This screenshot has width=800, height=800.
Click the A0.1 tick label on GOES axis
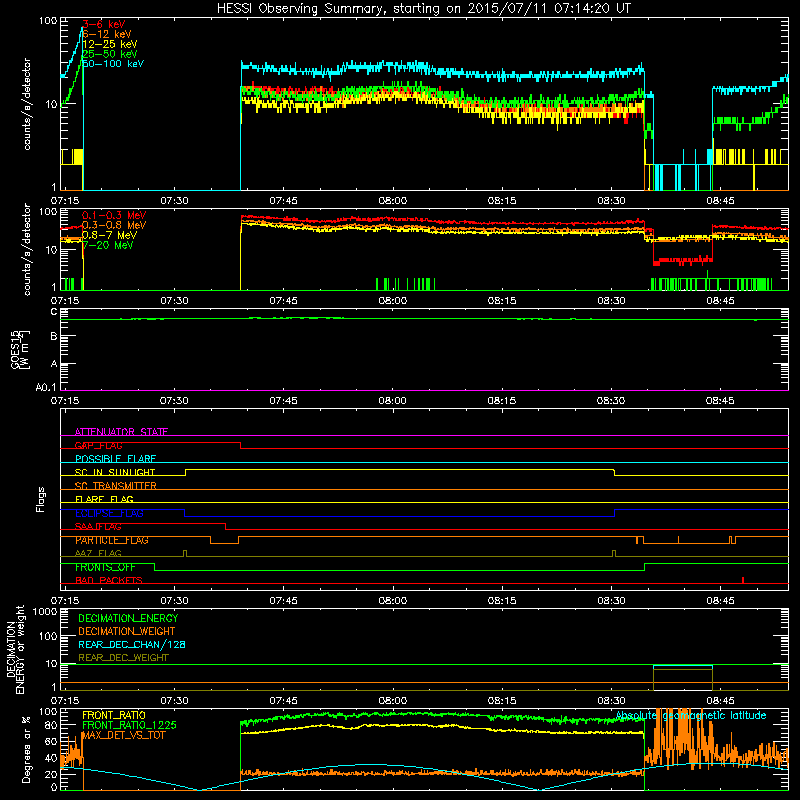[x=46, y=388]
